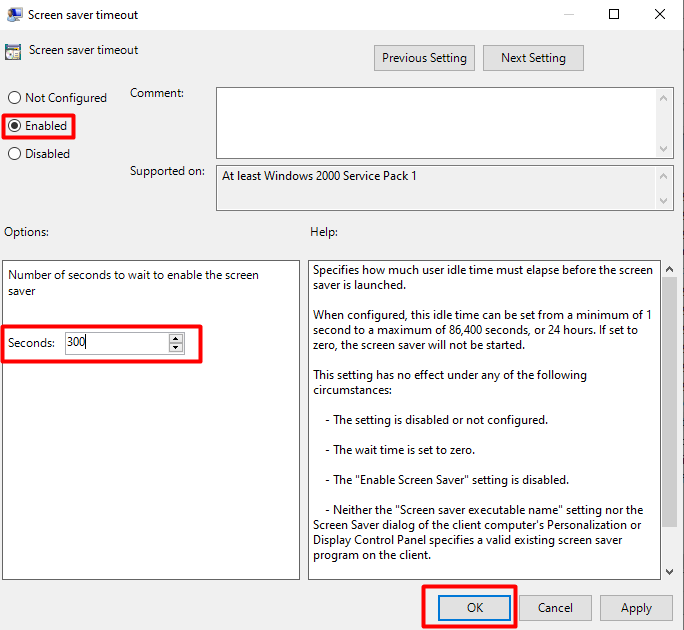Click Supported on box scroll up arrow
This screenshot has height=630, width=684.
pos(665,175)
